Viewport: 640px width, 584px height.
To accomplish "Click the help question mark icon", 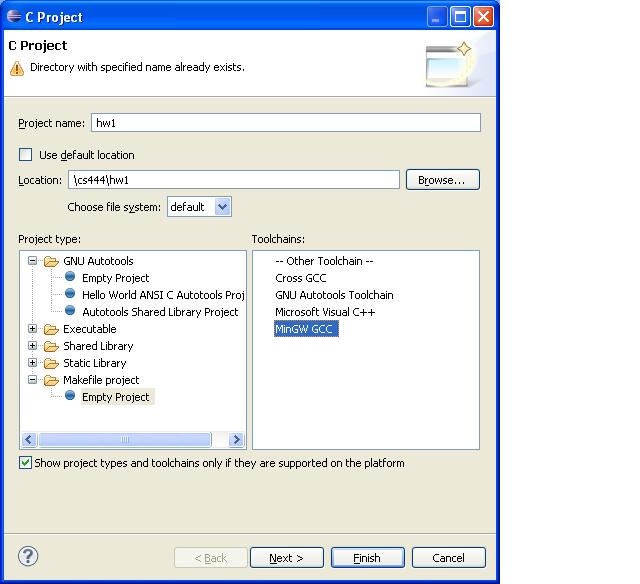I will click(x=28, y=557).
